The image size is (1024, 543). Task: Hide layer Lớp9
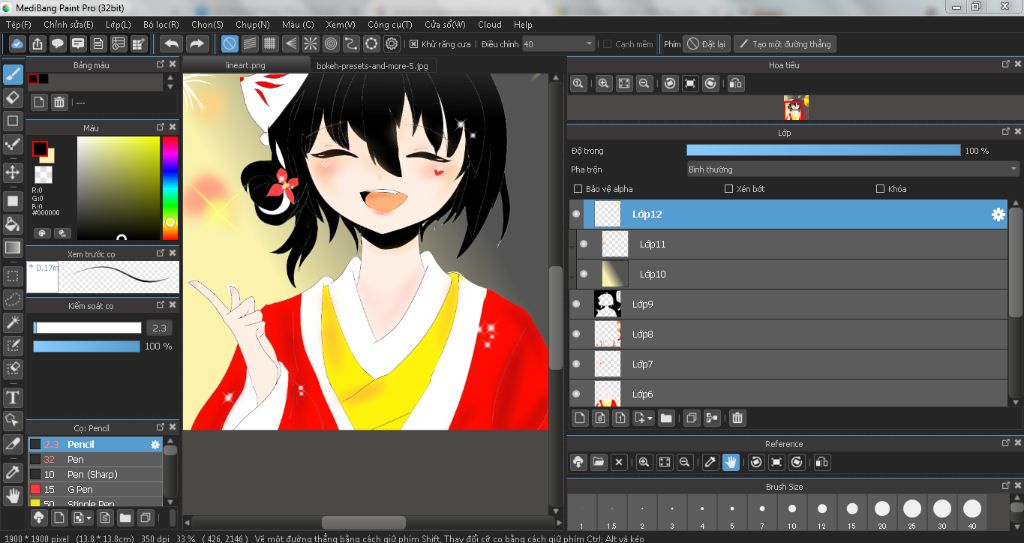[x=577, y=304]
